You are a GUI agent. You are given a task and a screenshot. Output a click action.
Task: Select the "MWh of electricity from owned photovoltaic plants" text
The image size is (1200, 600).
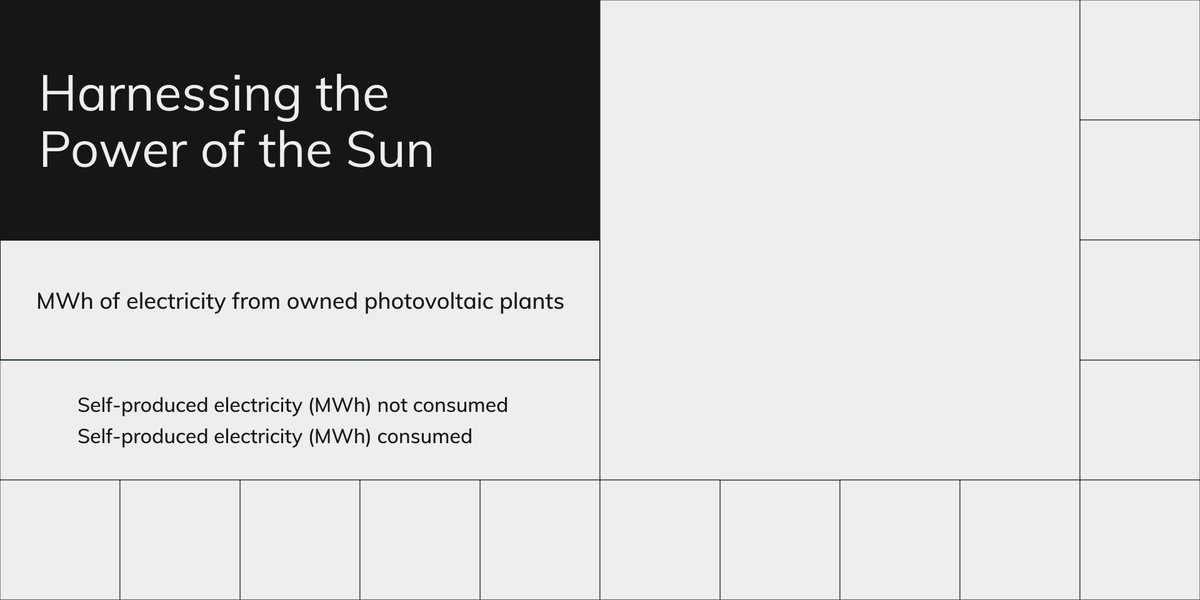(x=300, y=301)
